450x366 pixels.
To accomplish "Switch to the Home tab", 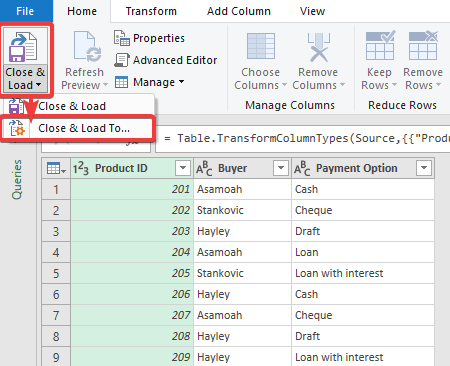I will [x=82, y=11].
